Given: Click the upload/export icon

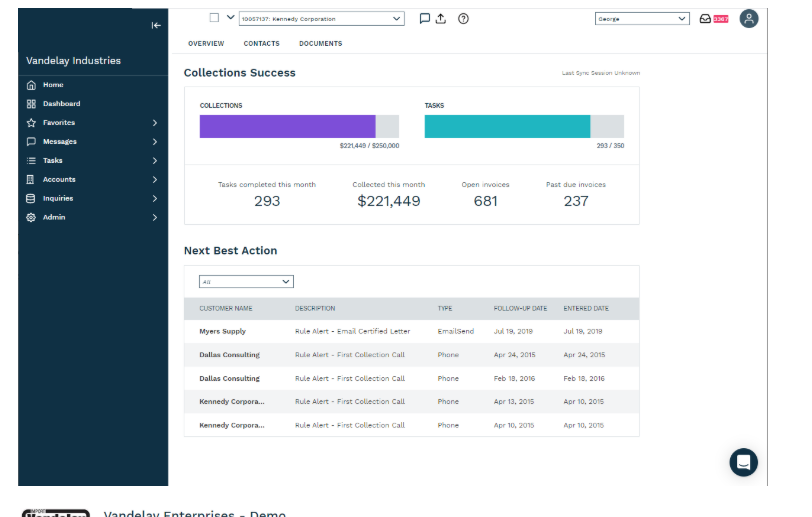Looking at the screenshot, I should [x=441, y=19].
